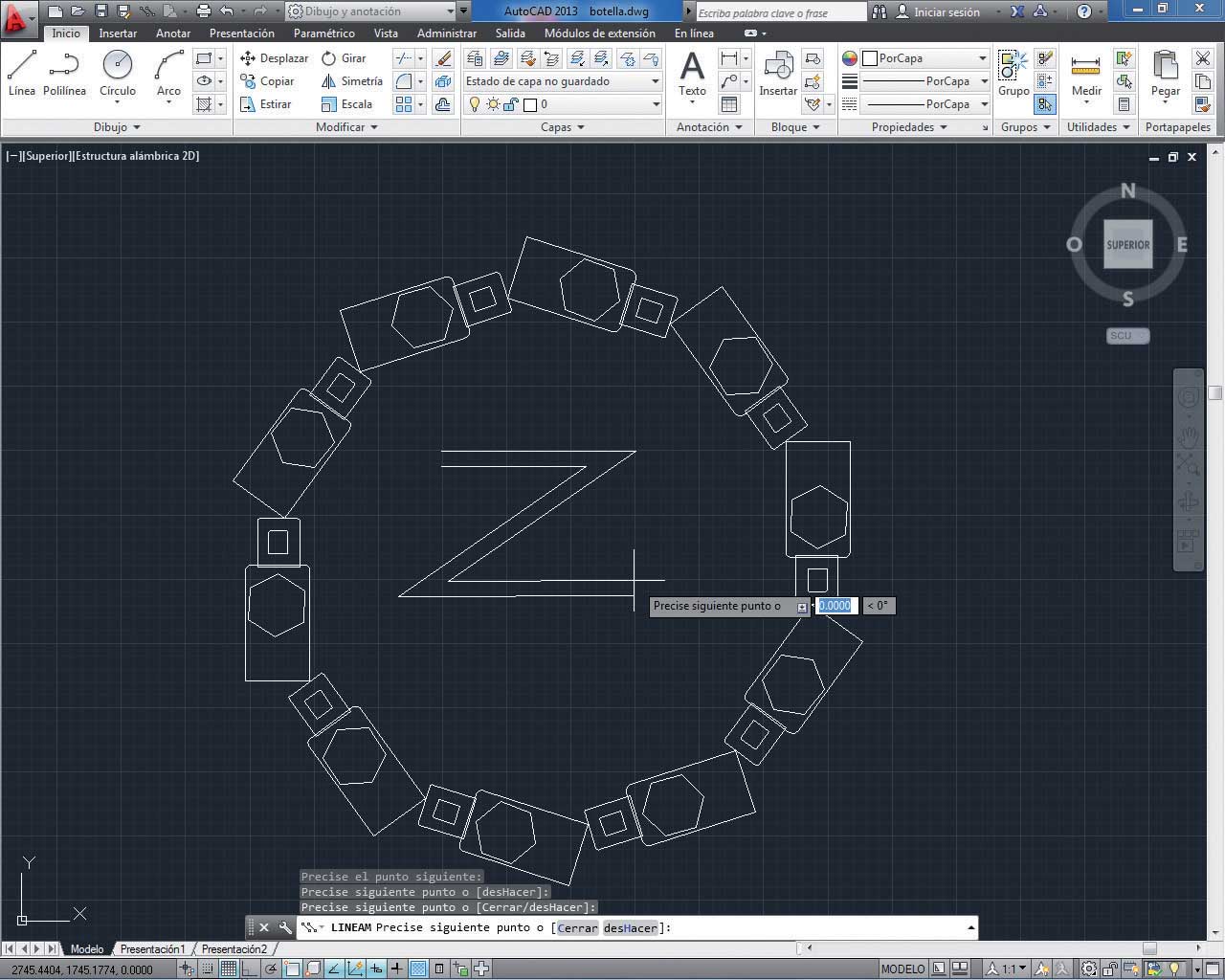Screen dimensions: 1225x980
Task: Select the Línea drawing tool
Action: tap(21, 74)
